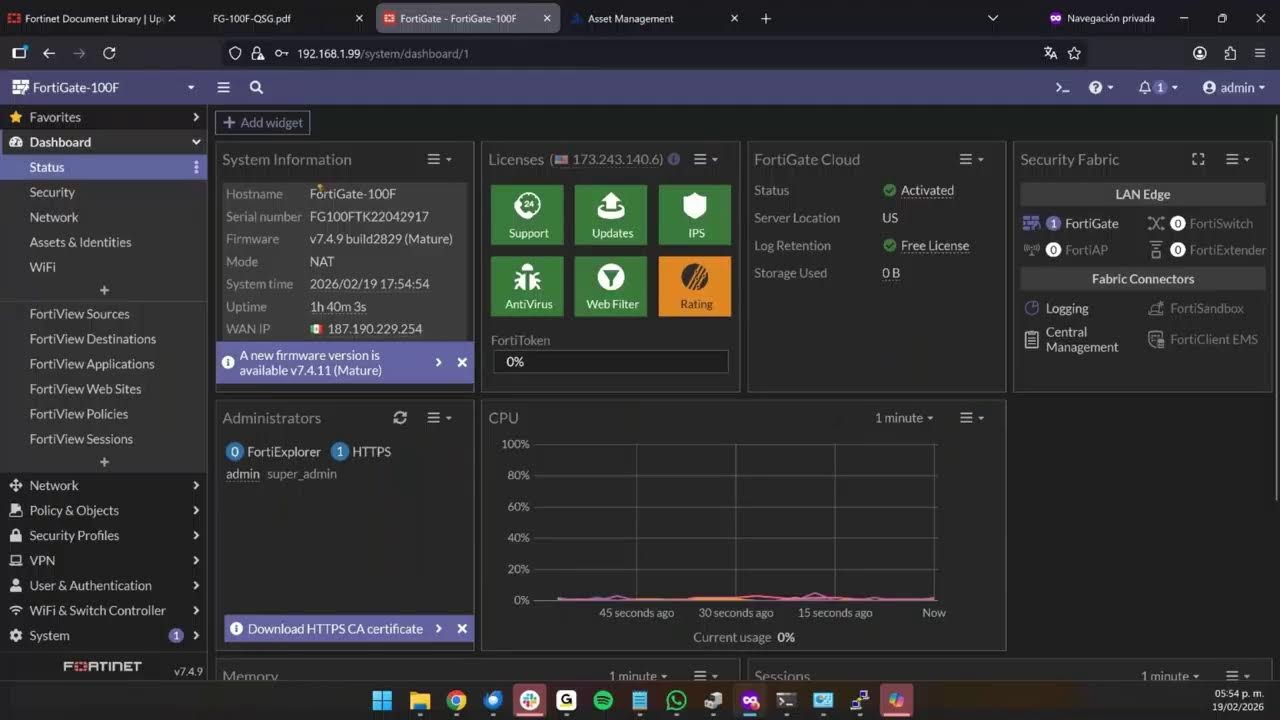Expand User & Authentication menu

(x=104, y=586)
